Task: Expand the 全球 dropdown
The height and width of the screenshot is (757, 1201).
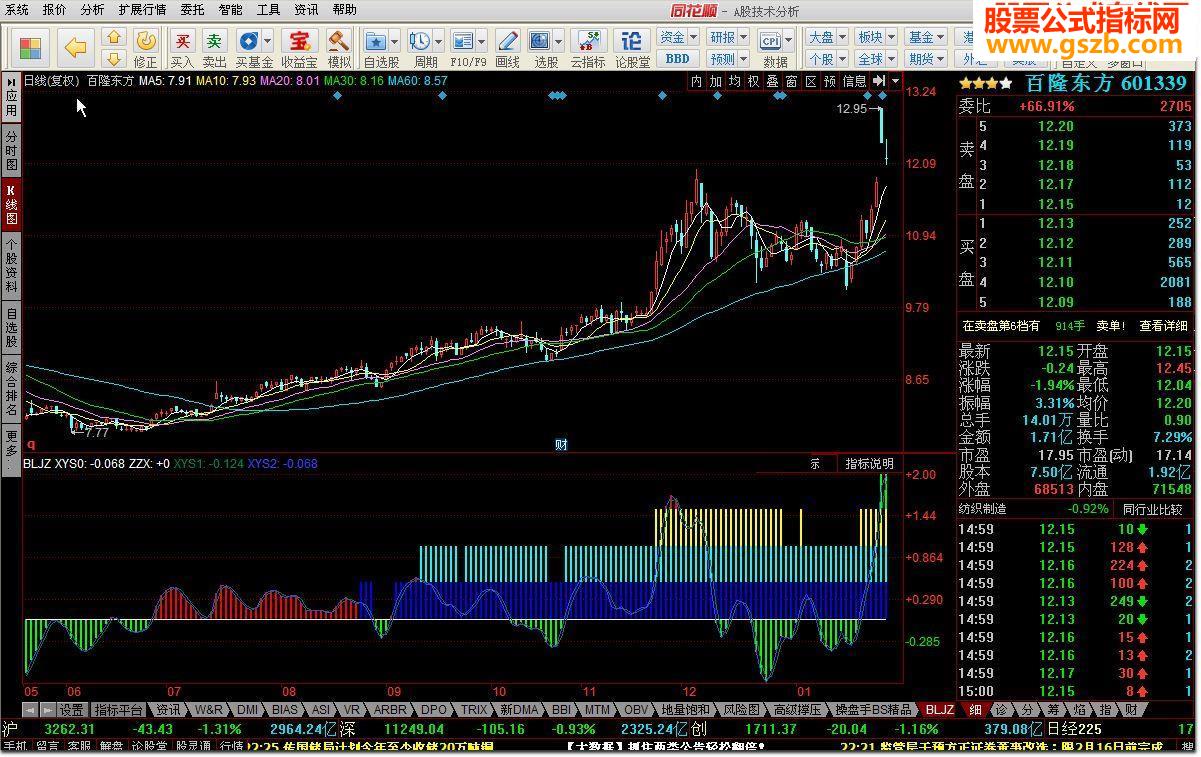Action: pos(891,59)
